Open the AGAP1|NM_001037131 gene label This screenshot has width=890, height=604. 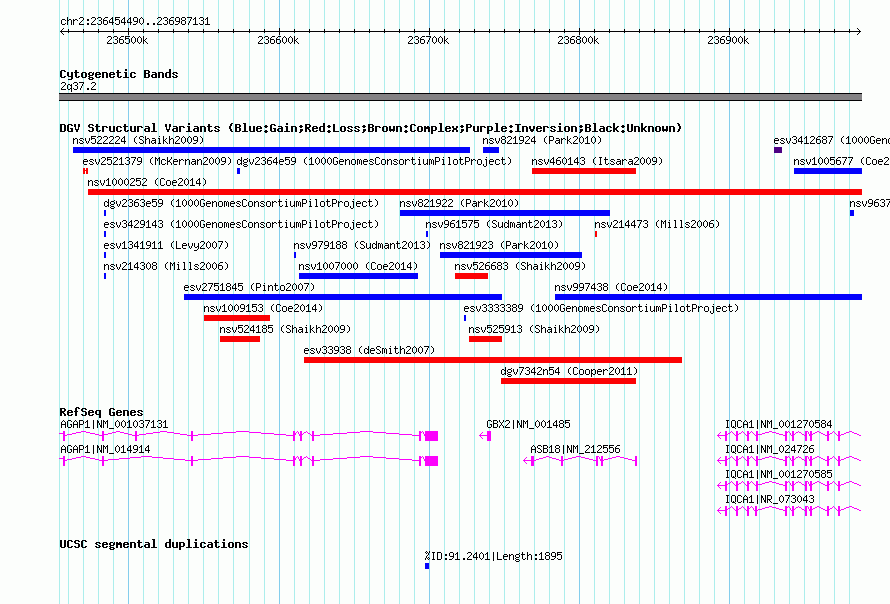[x=114, y=424]
